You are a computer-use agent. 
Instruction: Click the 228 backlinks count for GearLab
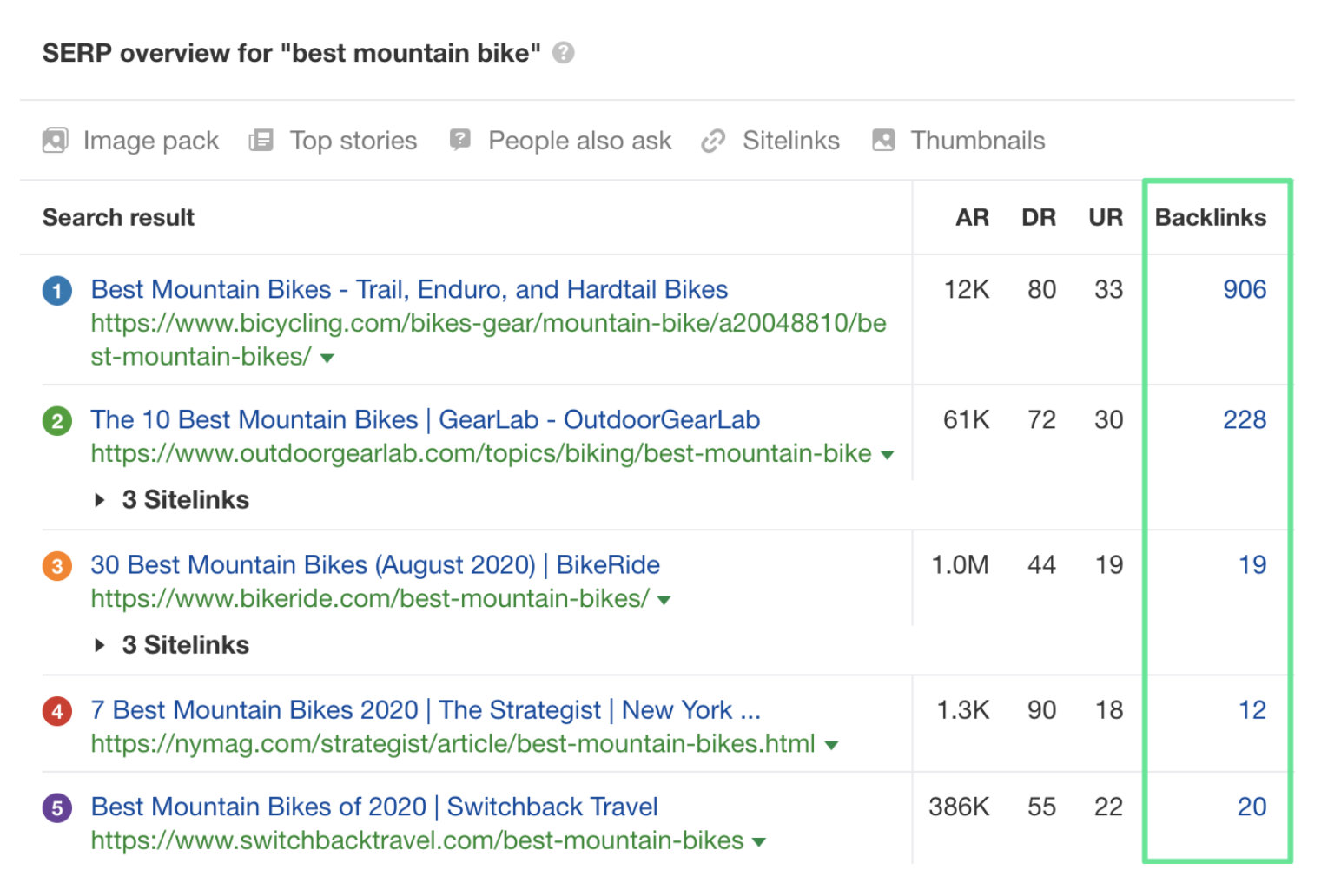point(1245,419)
